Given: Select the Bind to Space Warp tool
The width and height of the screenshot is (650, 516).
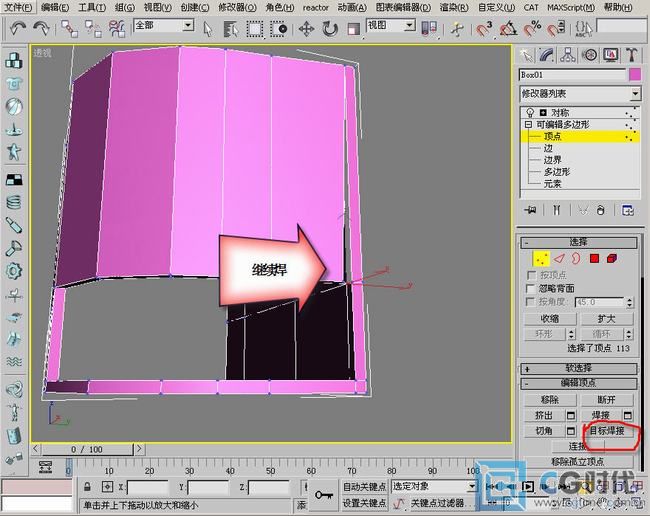Looking at the screenshot, I should tap(117, 29).
